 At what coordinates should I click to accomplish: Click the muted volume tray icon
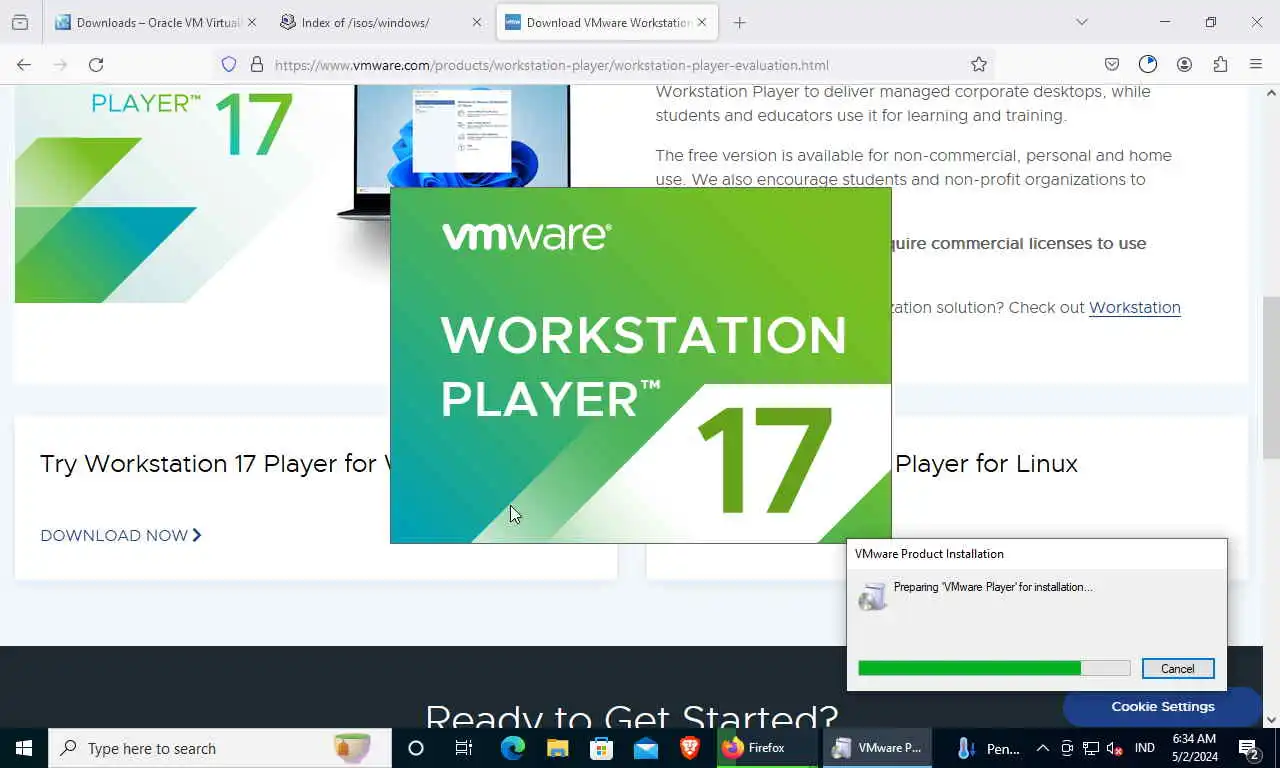tap(1115, 748)
